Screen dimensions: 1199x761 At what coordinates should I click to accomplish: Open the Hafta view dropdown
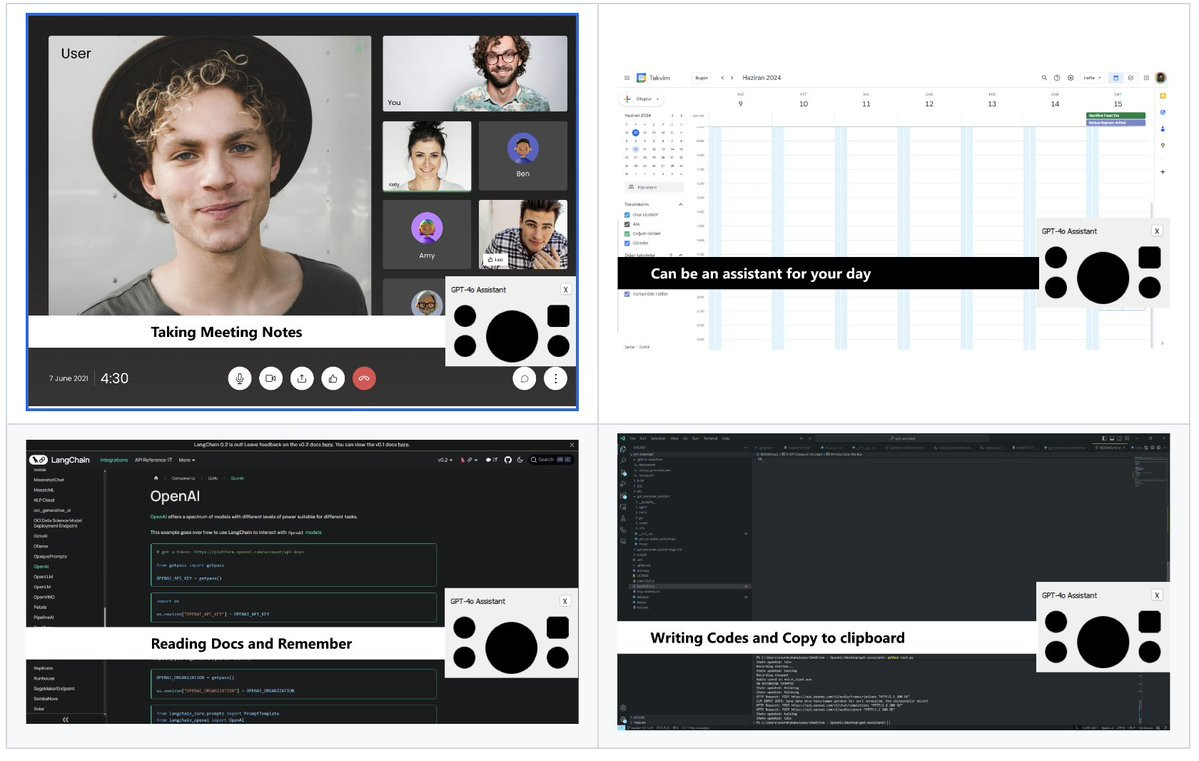coord(1091,78)
